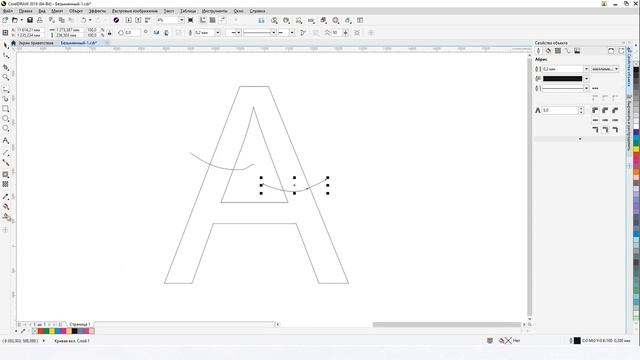Screen dimensions: 640x360
Task: Open start arrowhead dropdown
Action: point(239,33)
